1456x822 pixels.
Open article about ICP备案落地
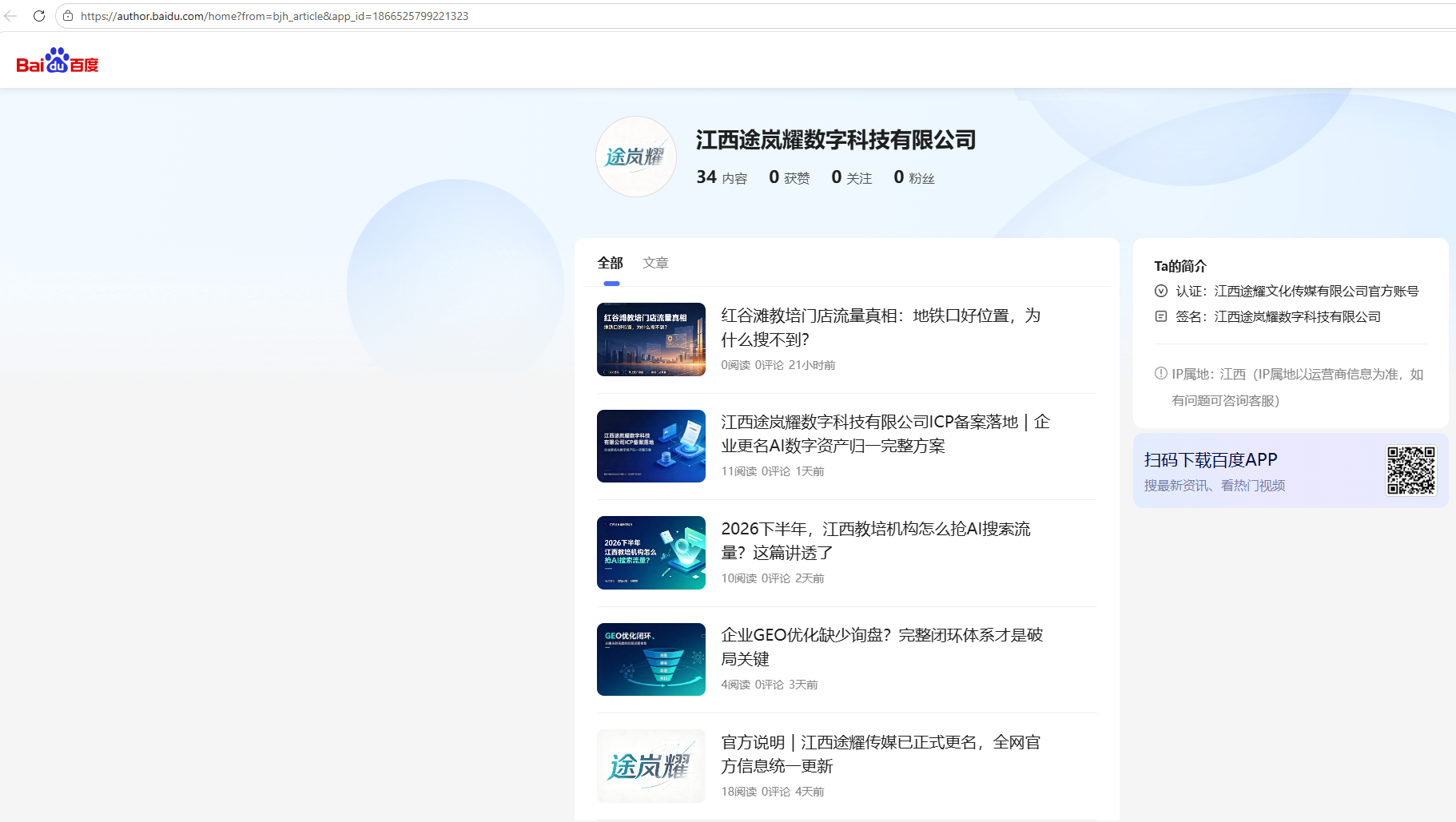[885, 434]
